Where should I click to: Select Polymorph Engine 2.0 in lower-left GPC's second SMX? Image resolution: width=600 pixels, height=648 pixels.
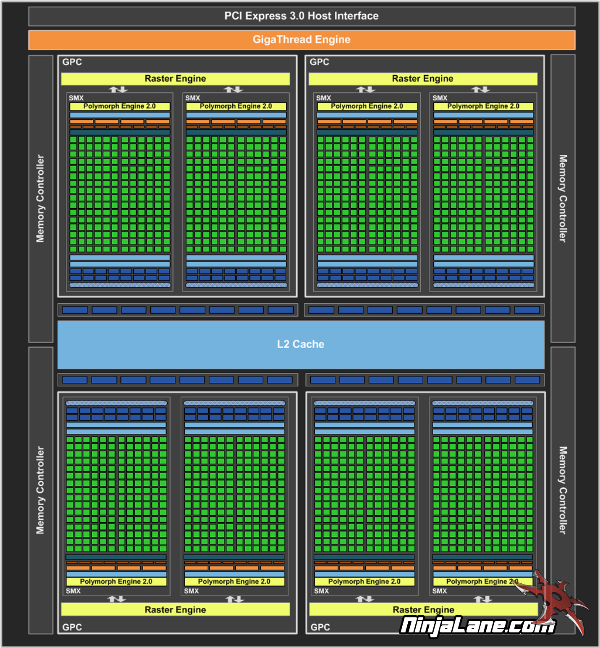point(234,581)
